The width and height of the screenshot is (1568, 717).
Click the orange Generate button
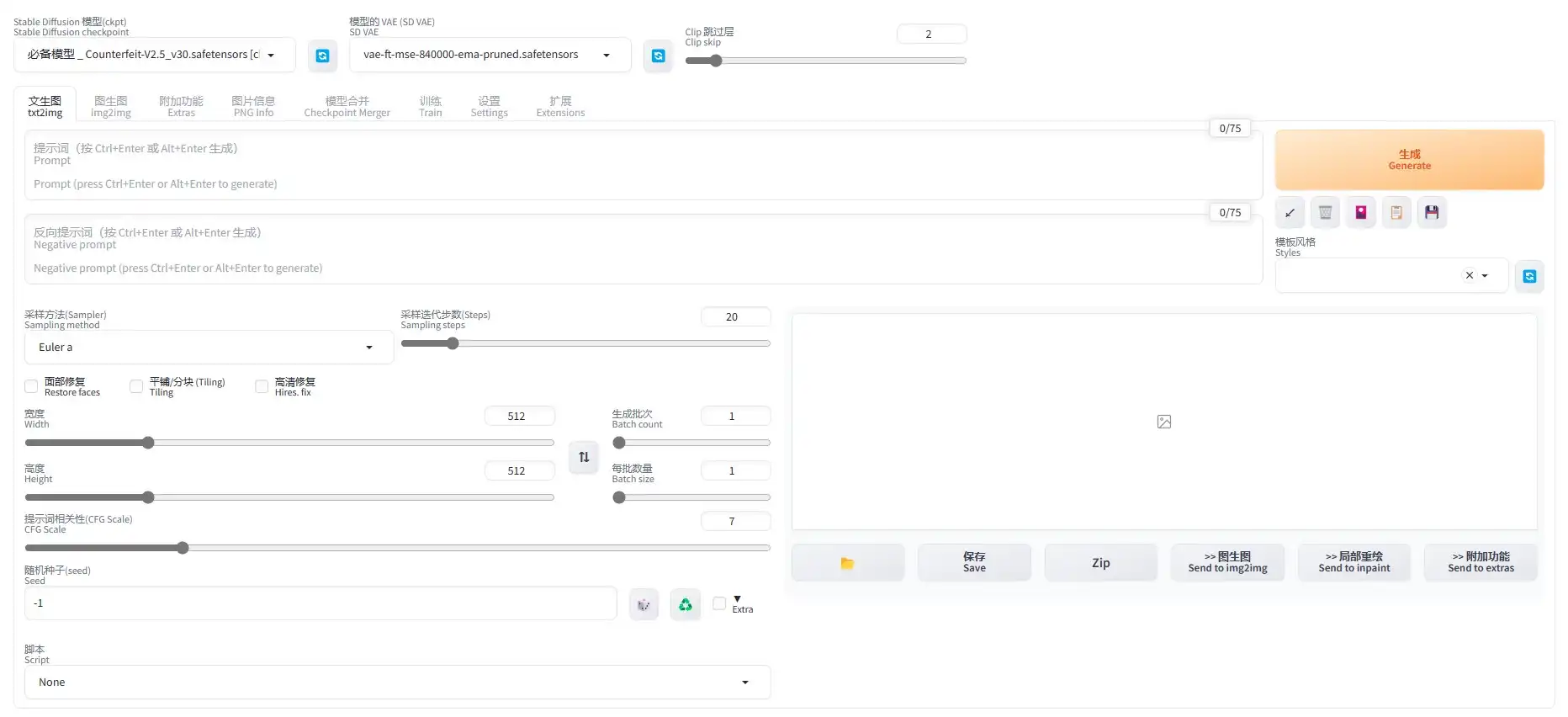[x=1409, y=160]
